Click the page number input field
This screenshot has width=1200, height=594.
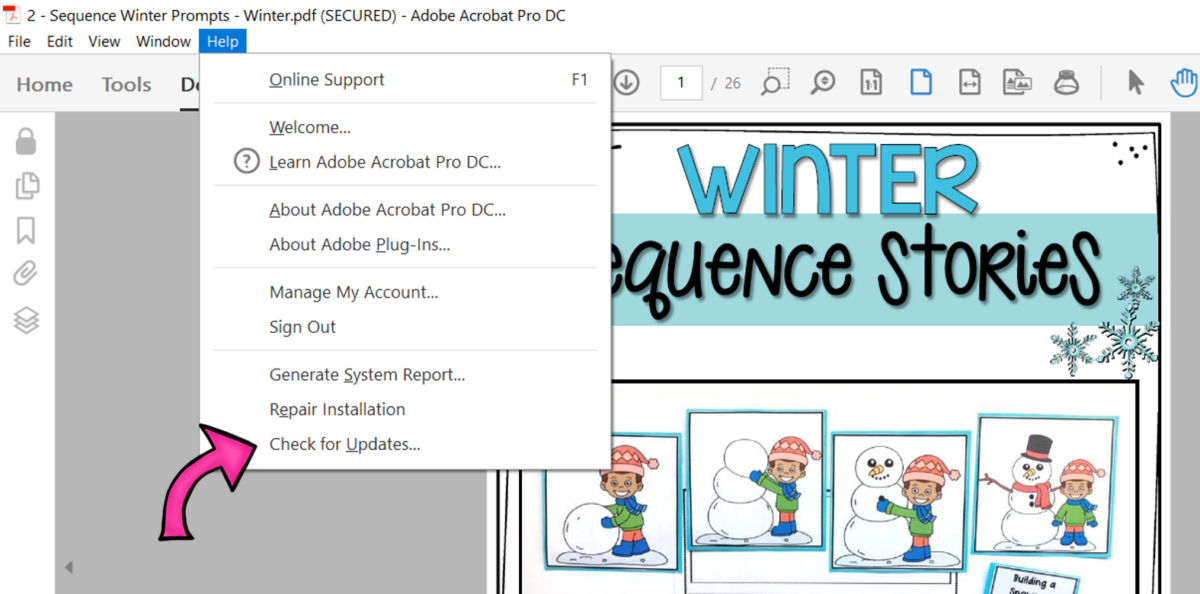[681, 83]
